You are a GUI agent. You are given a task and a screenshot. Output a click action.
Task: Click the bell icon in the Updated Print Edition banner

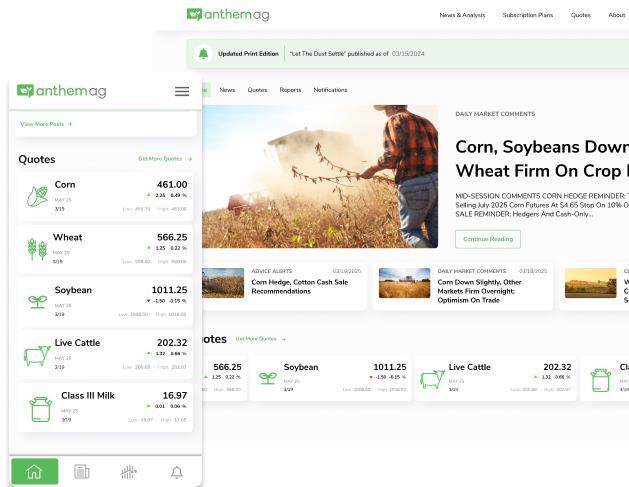(x=203, y=53)
